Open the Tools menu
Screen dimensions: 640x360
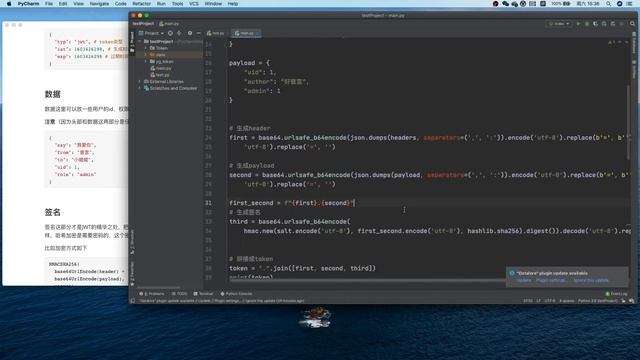(x=178, y=4)
